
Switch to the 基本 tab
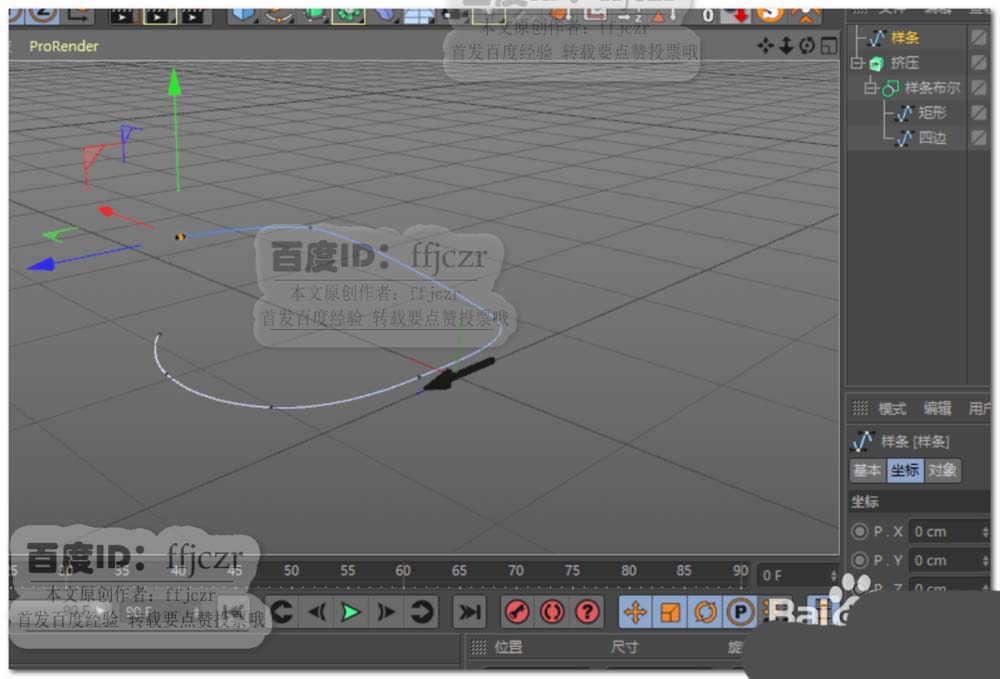point(867,471)
